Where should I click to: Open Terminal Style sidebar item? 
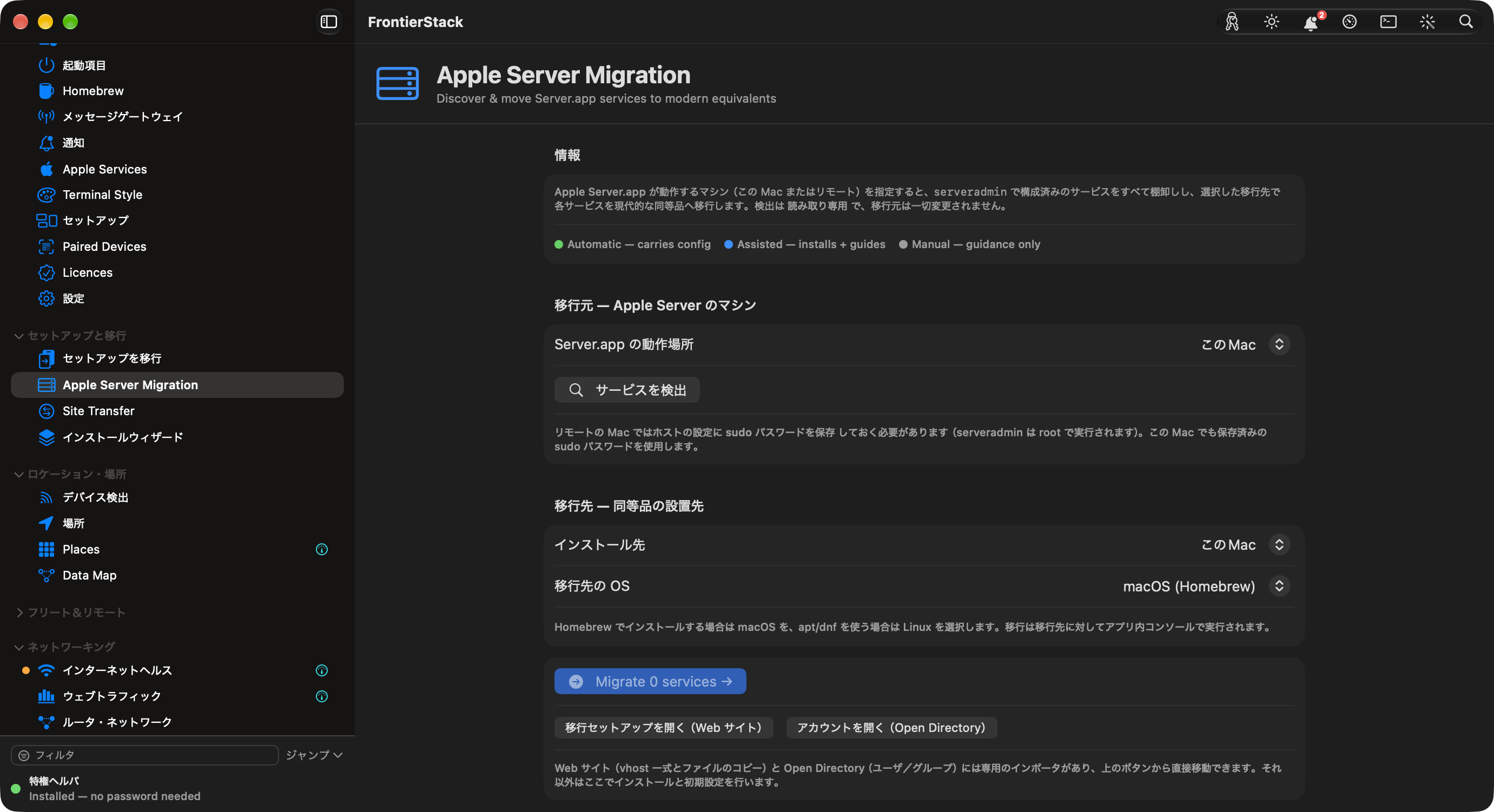[177, 195]
